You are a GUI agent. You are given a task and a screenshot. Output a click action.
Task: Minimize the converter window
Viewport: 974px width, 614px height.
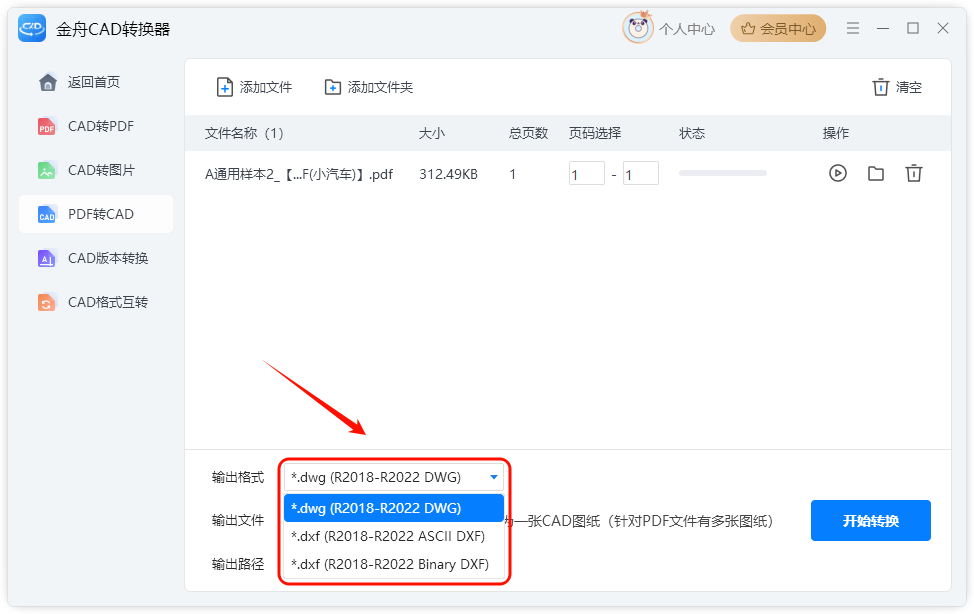pyautogui.click(x=883, y=28)
